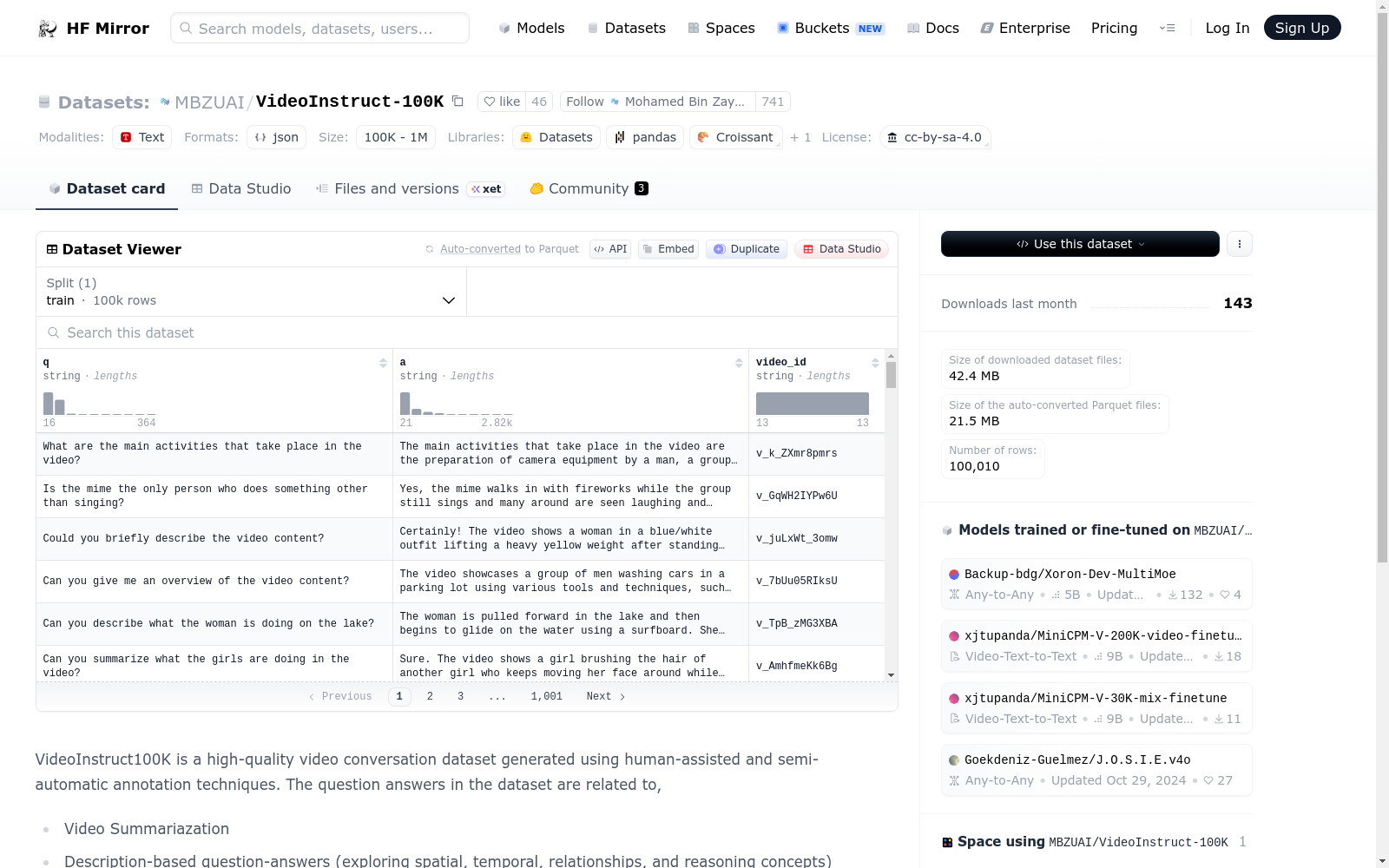Open the Use this dataset dropdown
1389x868 pixels.
[x=1080, y=244]
